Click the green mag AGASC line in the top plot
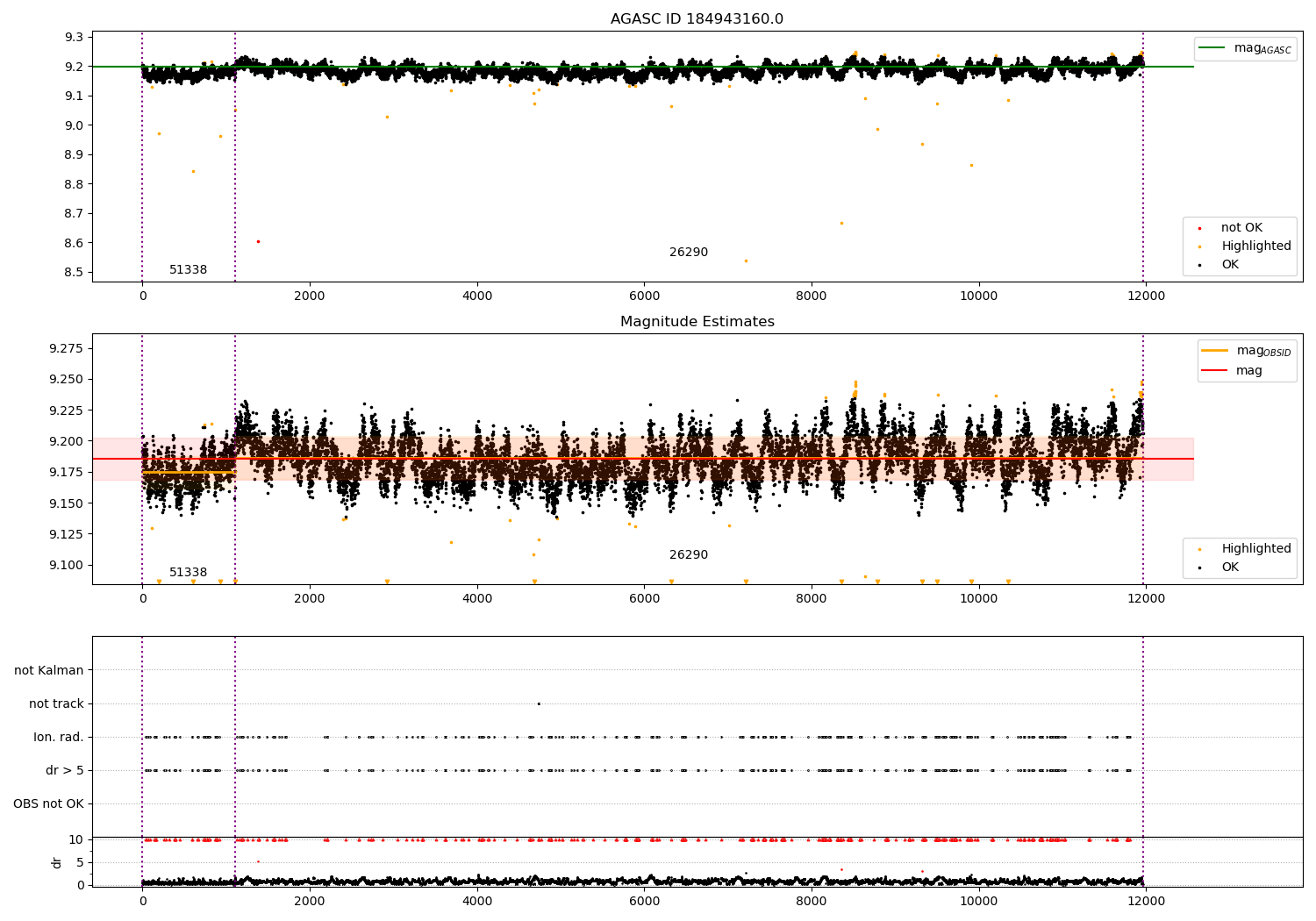The width and height of the screenshot is (1316, 921). coord(642,67)
